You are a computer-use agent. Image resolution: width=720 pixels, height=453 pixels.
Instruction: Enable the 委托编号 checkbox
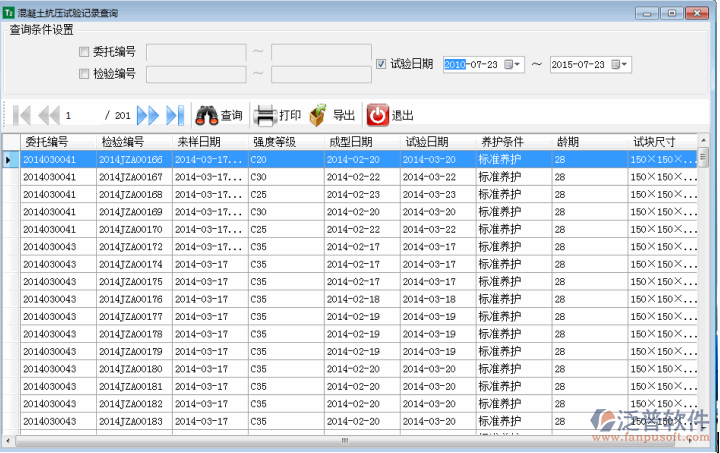tap(84, 52)
